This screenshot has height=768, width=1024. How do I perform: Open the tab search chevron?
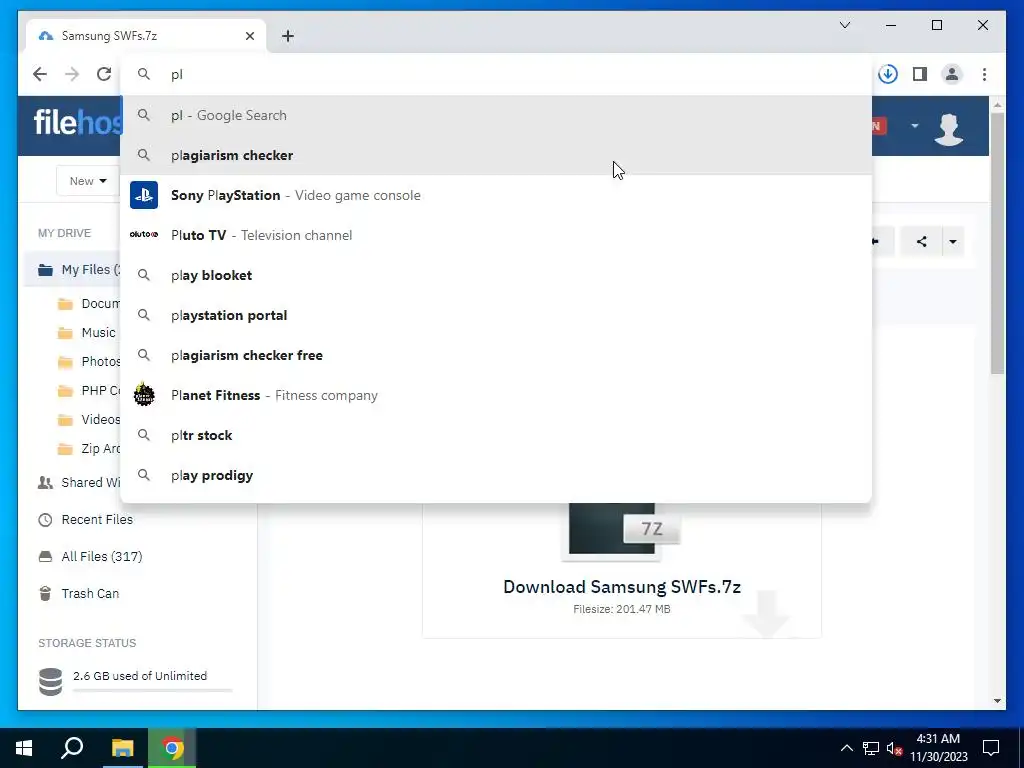coord(844,25)
